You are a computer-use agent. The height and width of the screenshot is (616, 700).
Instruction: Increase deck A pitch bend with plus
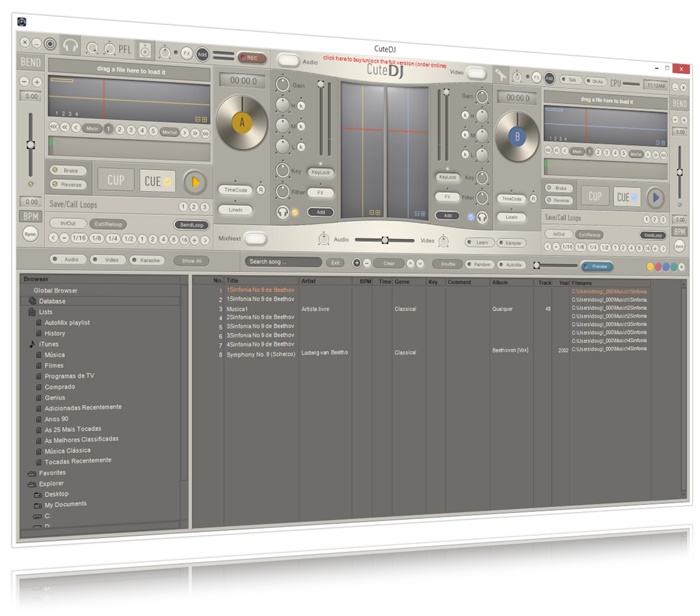(37, 82)
